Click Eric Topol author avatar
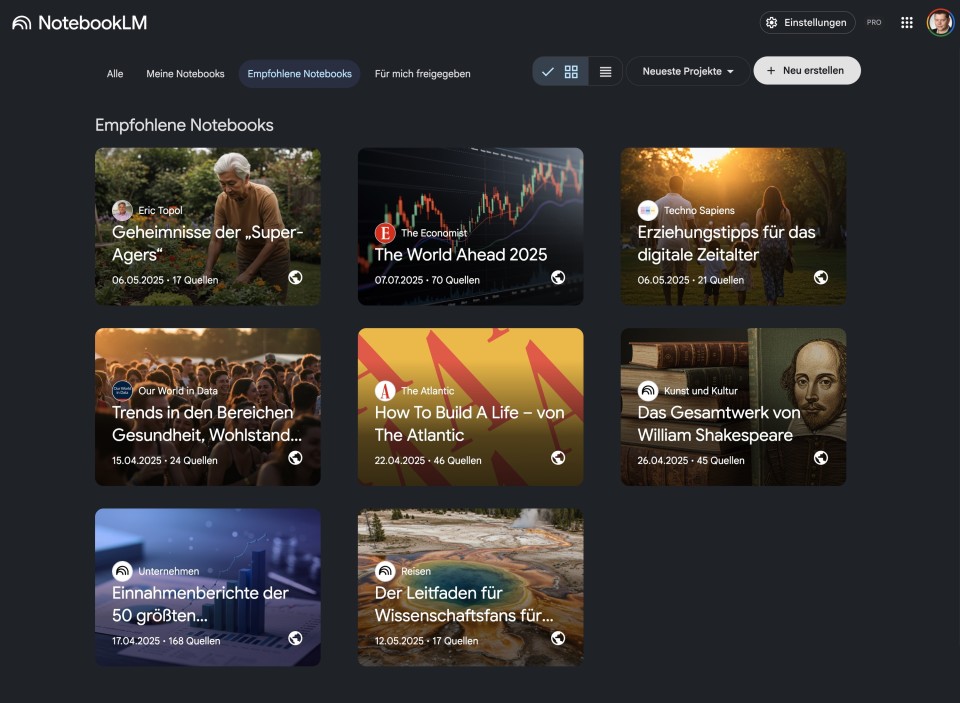 122,211
